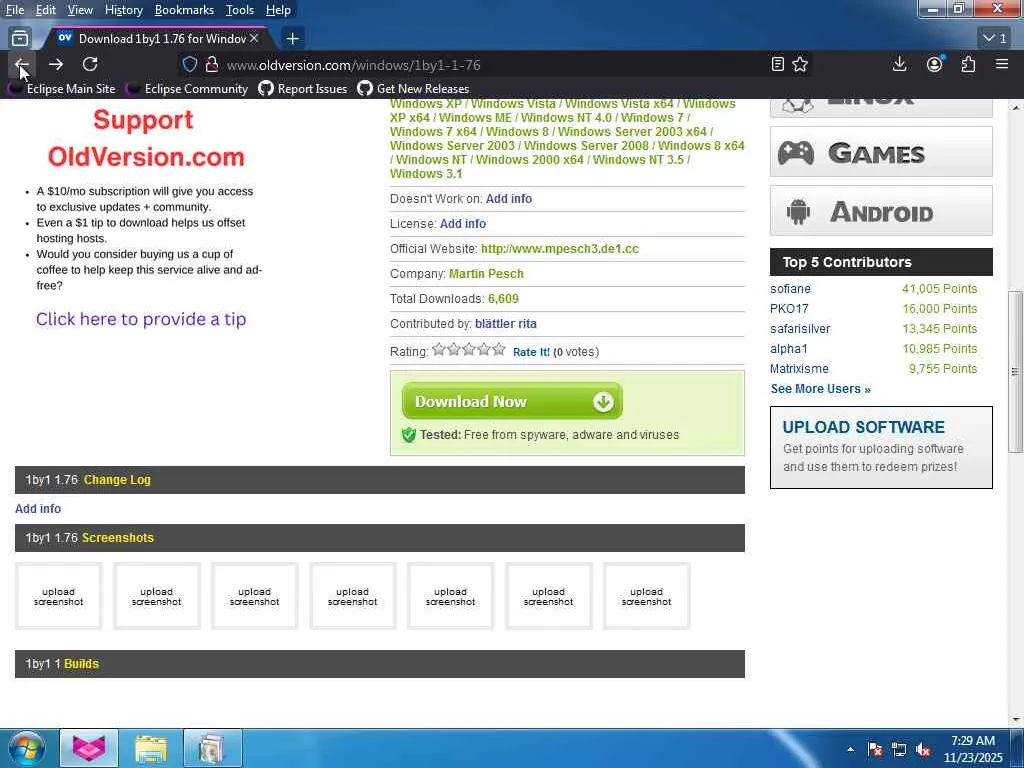
Task: Open PKO17 contributor profile
Action: [789, 309]
